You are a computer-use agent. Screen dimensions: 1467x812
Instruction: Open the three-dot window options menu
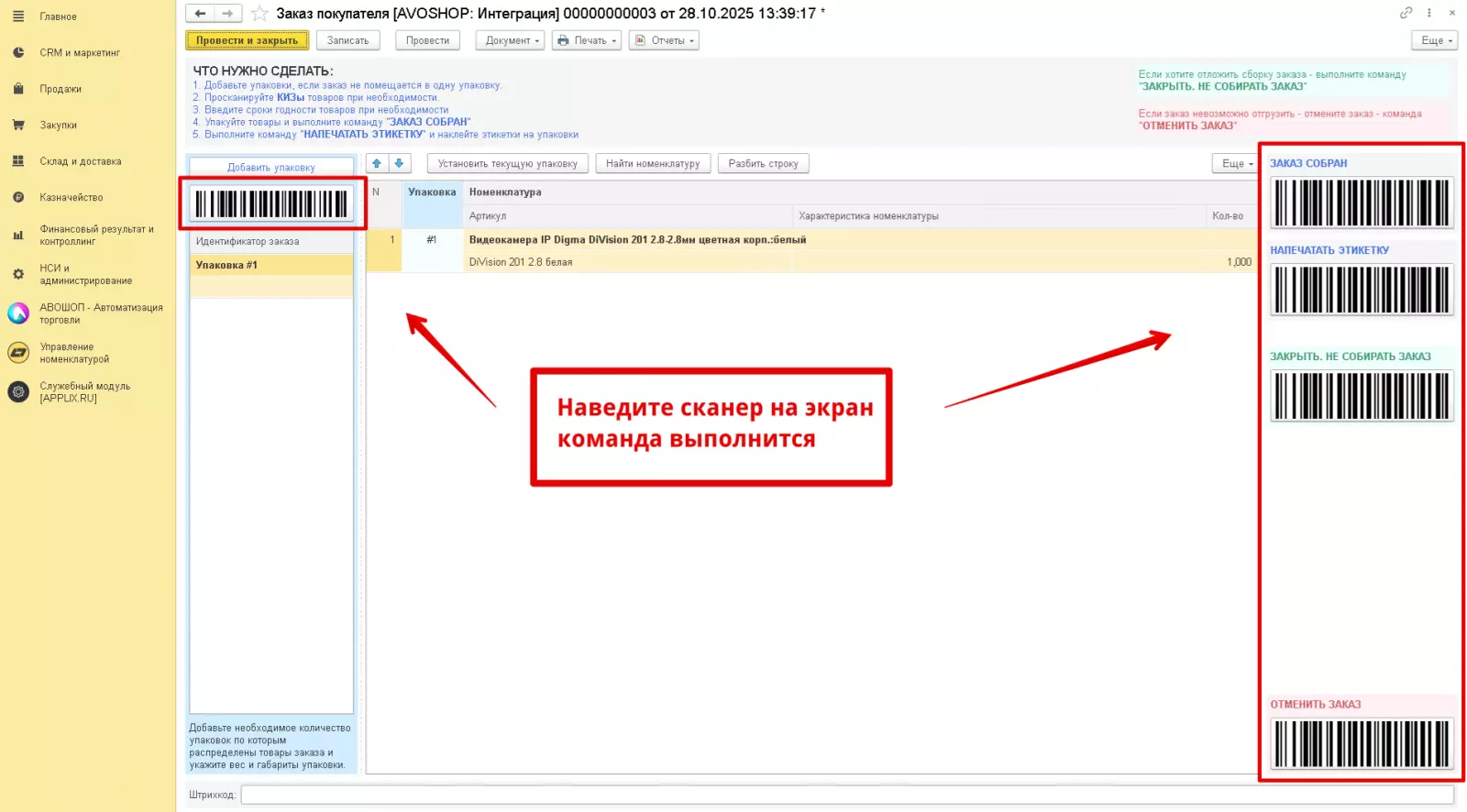[1428, 13]
